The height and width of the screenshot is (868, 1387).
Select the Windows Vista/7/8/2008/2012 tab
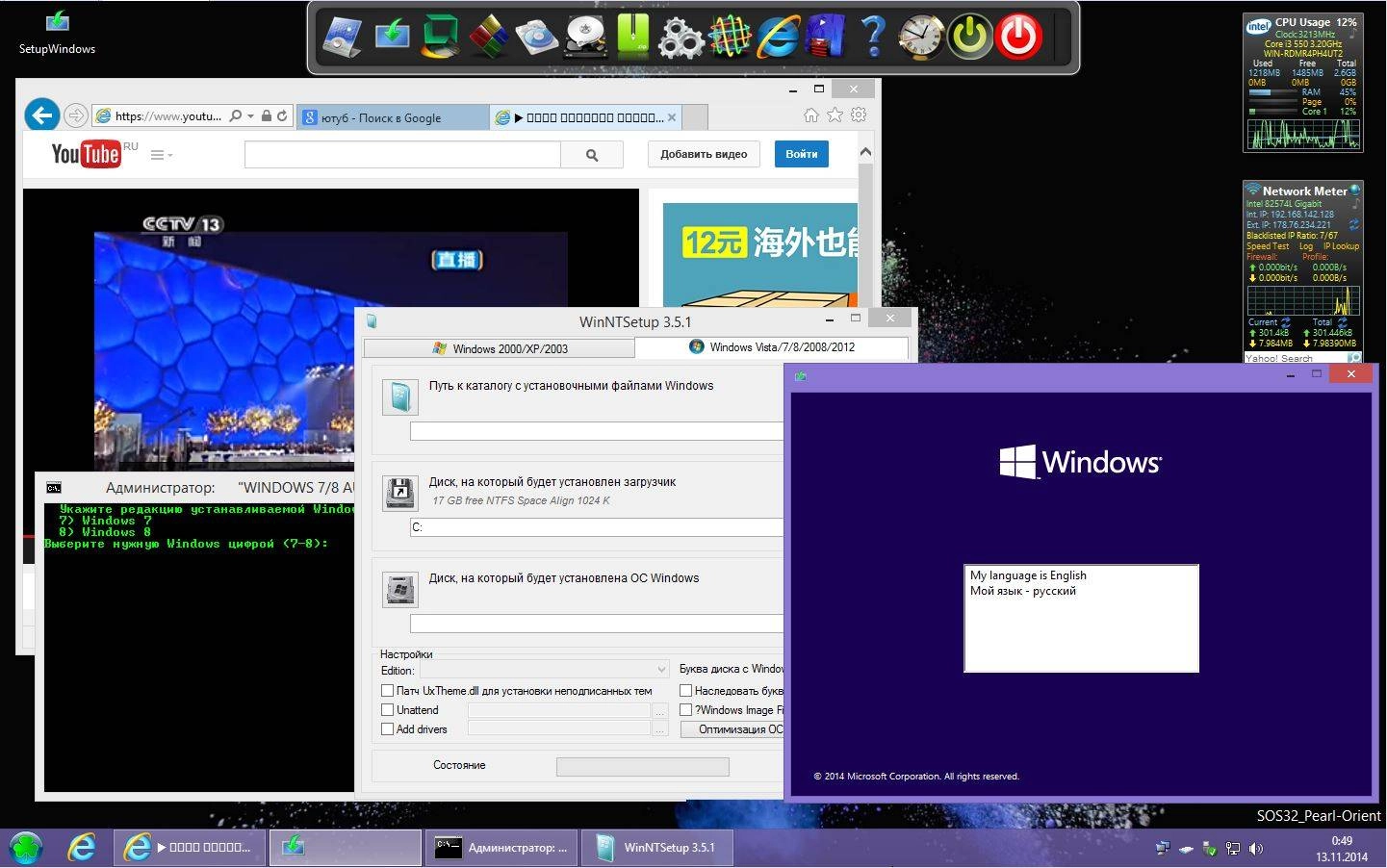coord(771,346)
